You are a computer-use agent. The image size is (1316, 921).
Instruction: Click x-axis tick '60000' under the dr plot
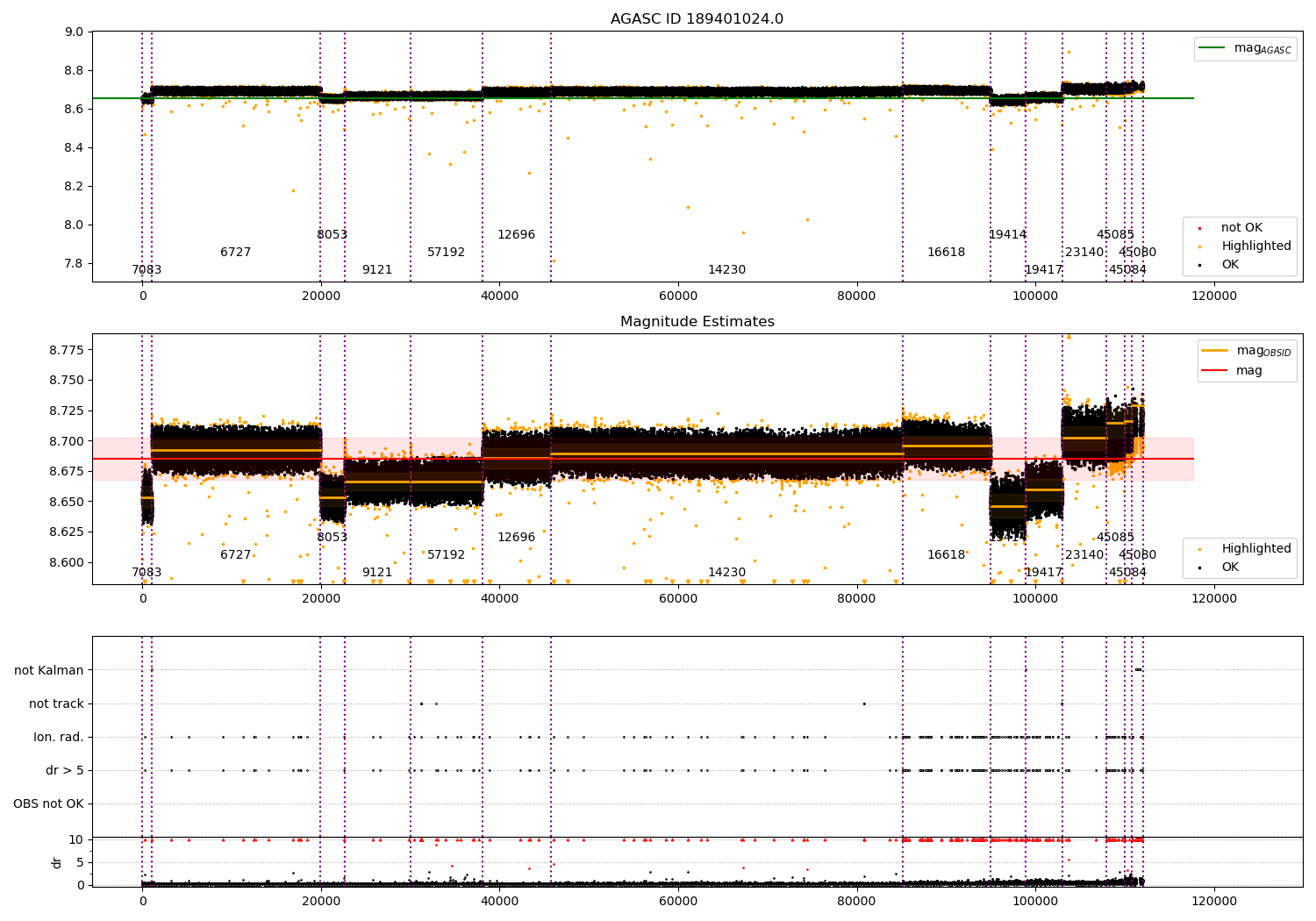[678, 902]
